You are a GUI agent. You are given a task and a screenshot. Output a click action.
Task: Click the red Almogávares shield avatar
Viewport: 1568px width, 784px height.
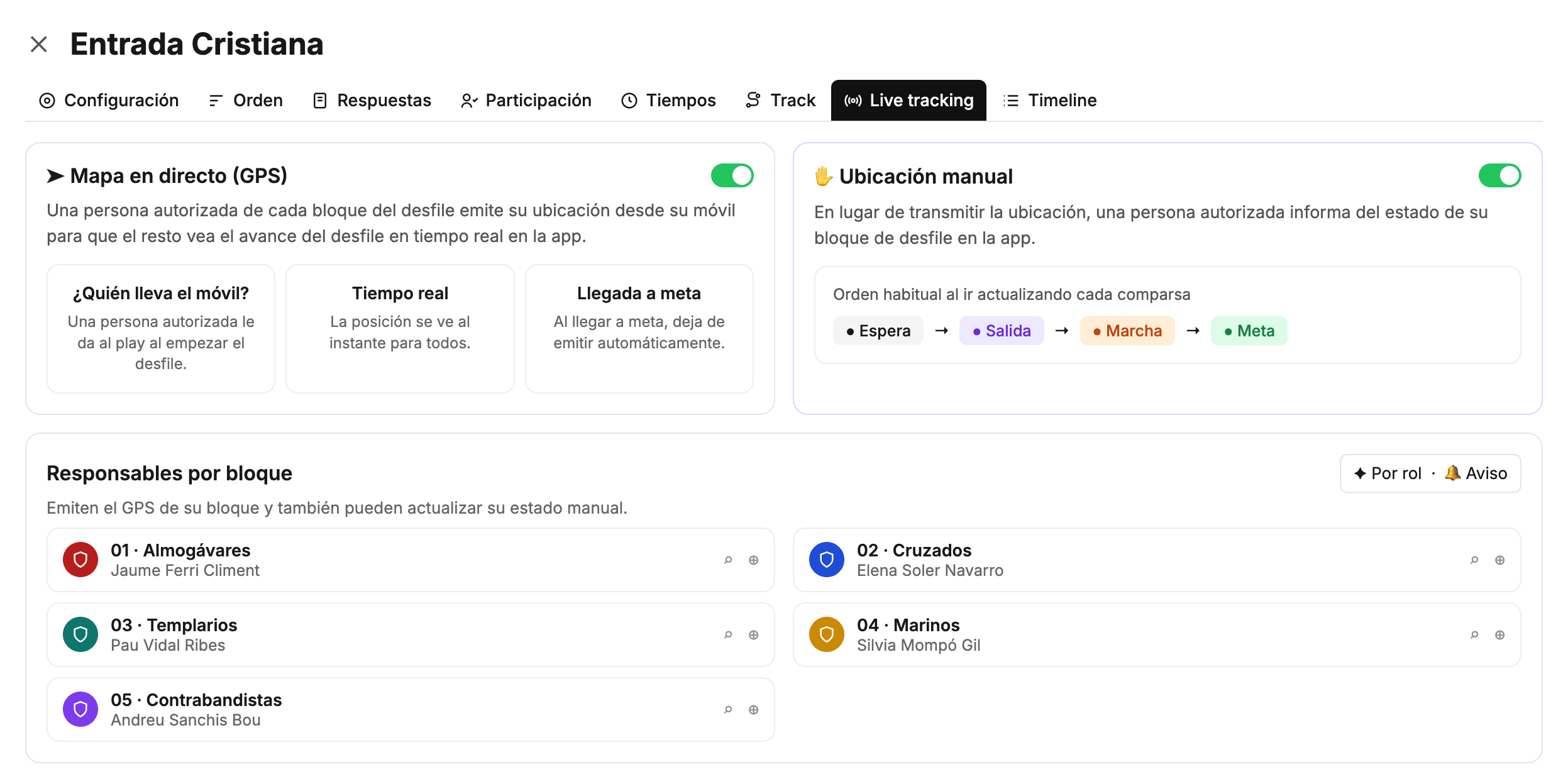[80, 560]
